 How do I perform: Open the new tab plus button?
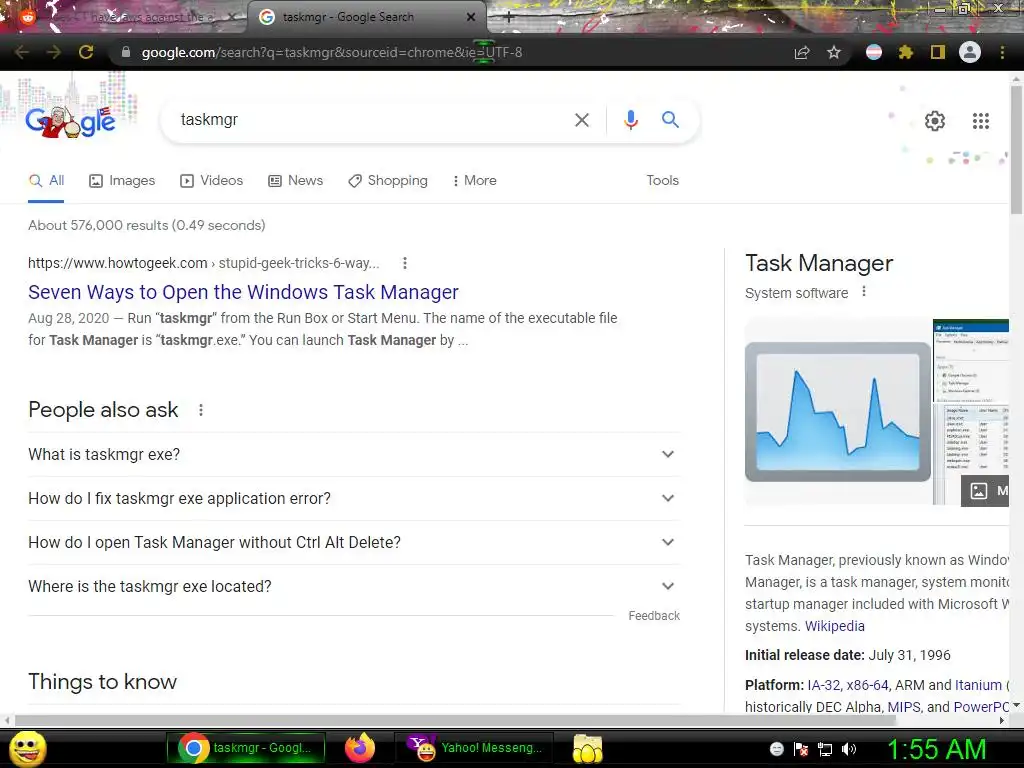508,18
